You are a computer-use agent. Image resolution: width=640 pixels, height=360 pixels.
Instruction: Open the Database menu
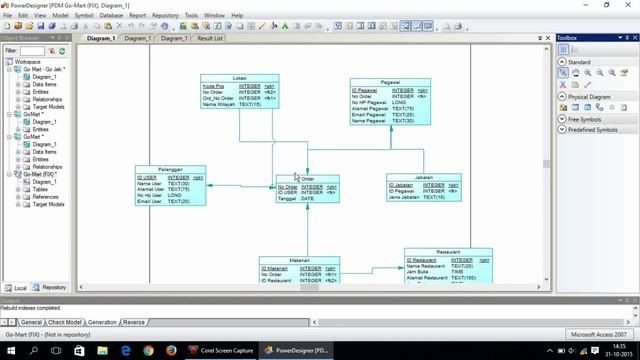click(111, 15)
